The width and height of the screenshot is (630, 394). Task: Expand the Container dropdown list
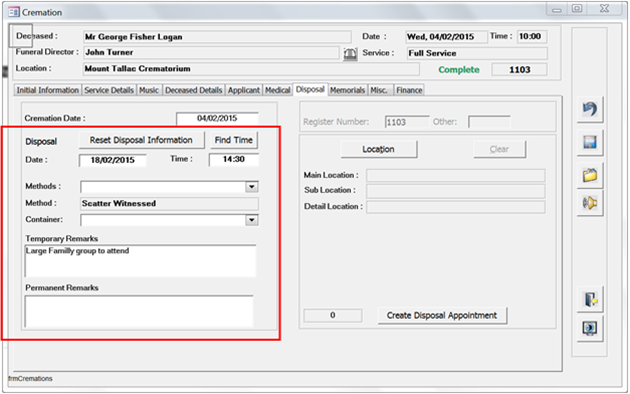point(252,220)
